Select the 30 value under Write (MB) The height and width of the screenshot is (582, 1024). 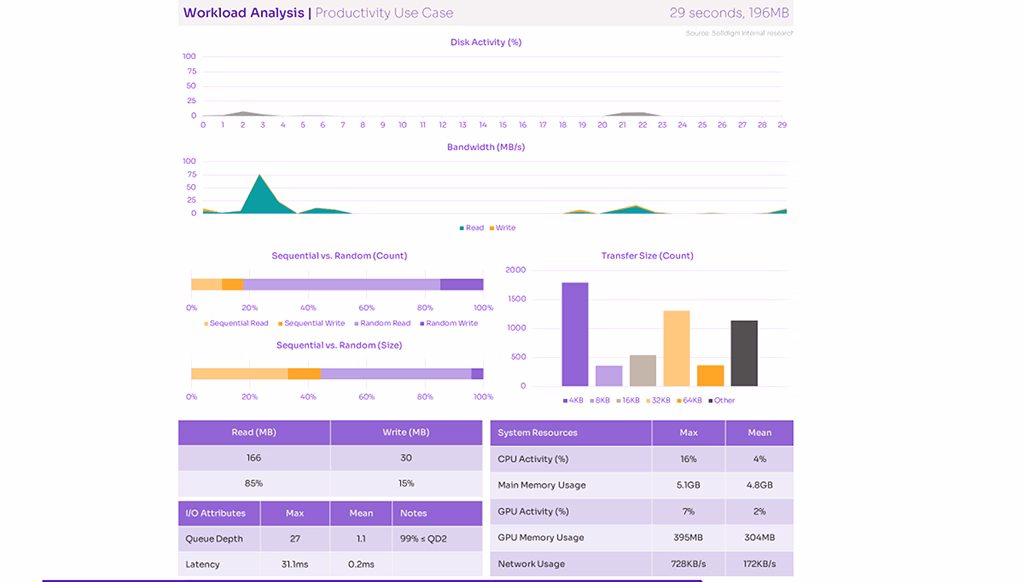(406, 458)
